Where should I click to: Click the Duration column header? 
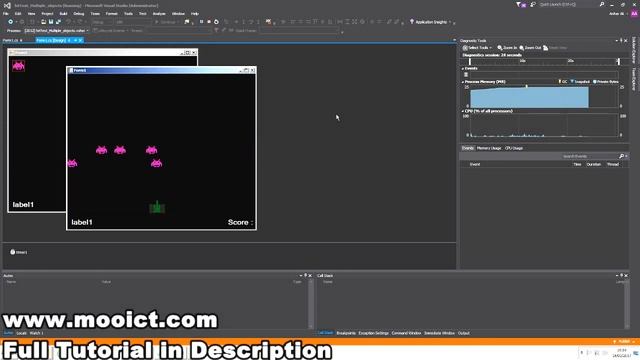coord(594,164)
